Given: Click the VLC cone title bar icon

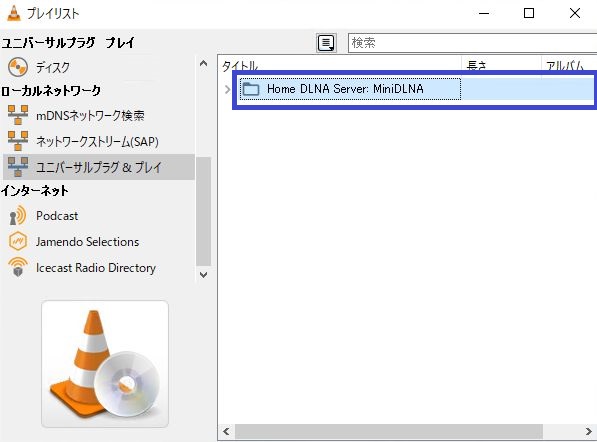Looking at the screenshot, I should pos(14,13).
